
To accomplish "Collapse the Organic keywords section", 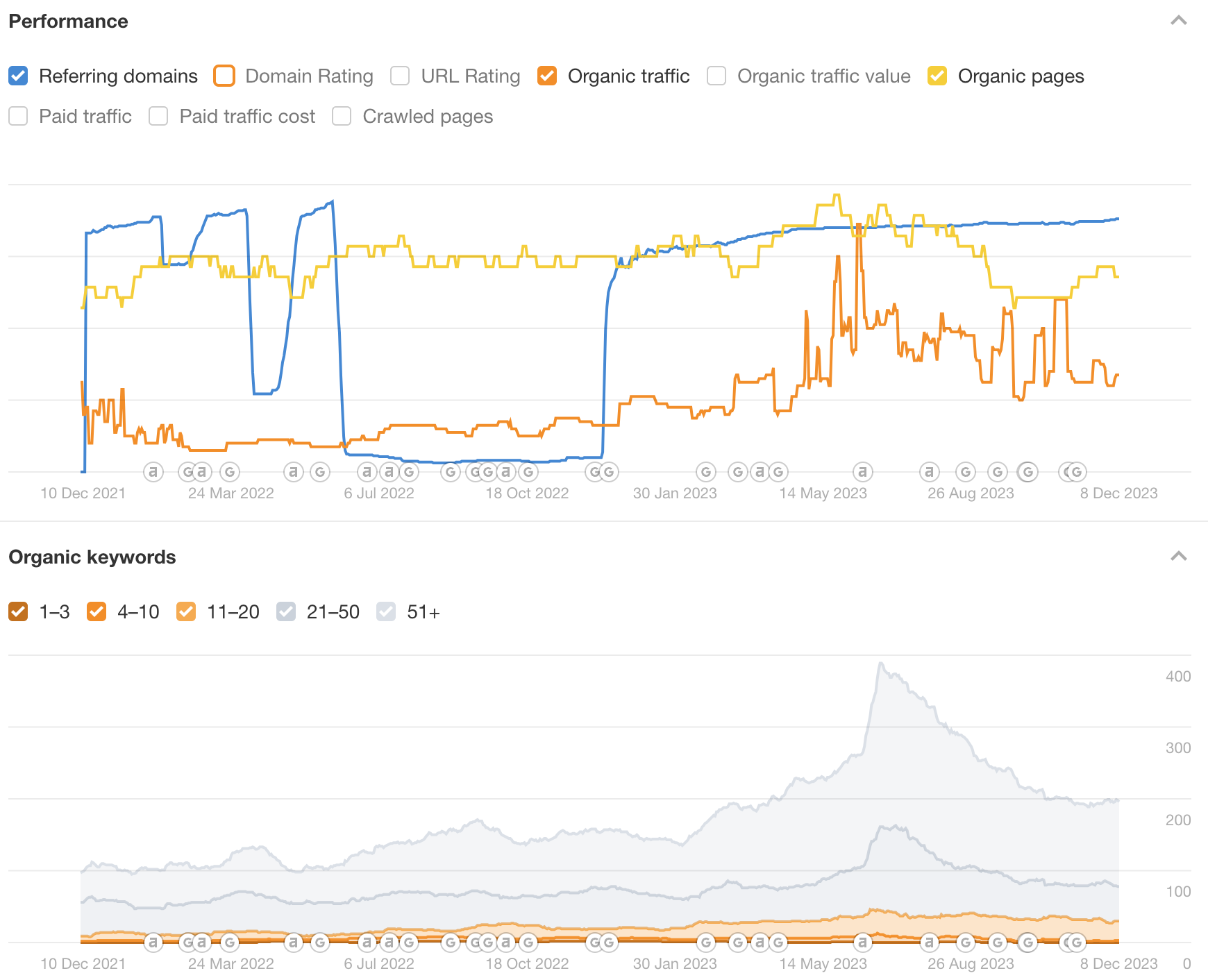I will pyautogui.click(x=1178, y=557).
